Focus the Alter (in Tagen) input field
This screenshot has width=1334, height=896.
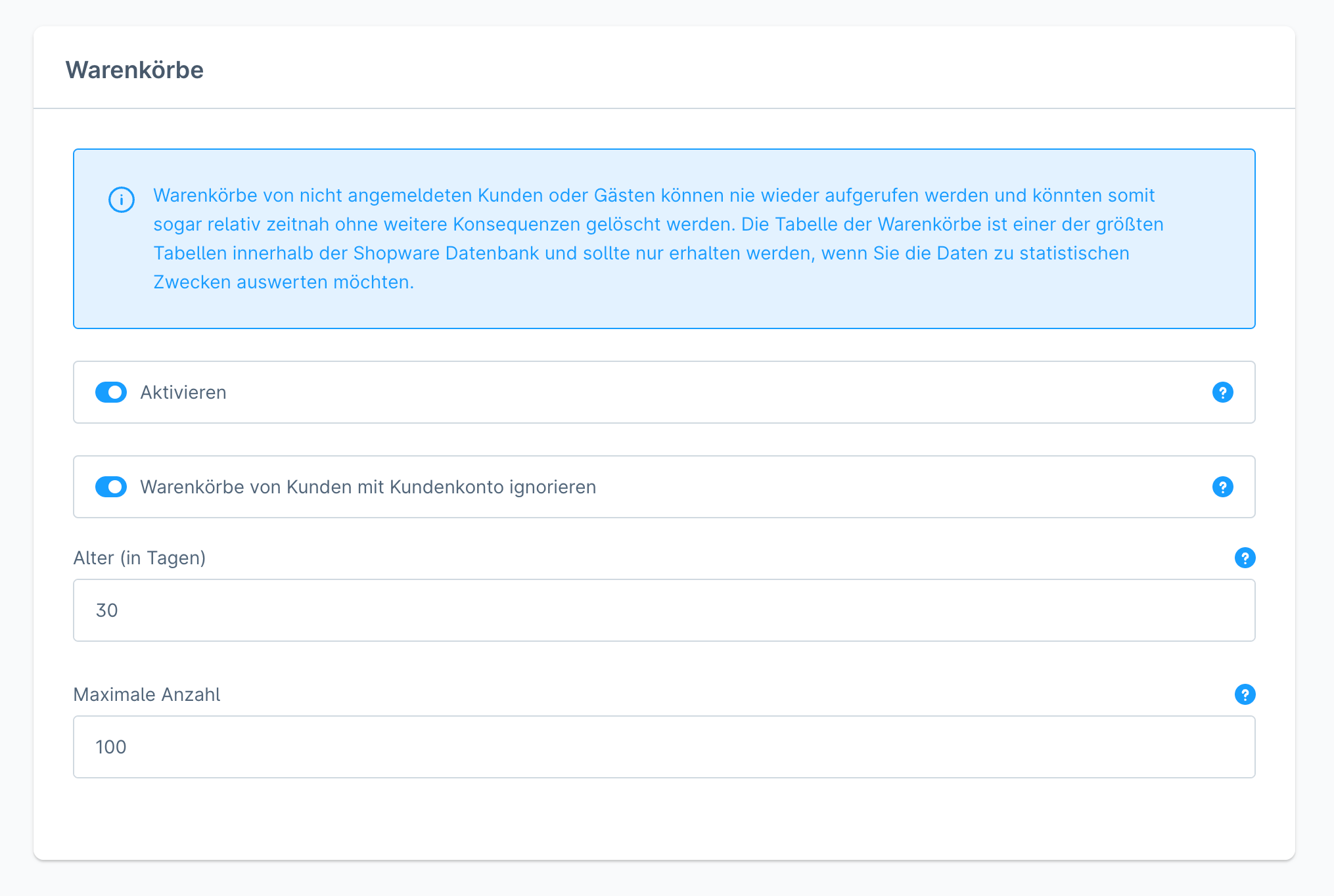664,610
